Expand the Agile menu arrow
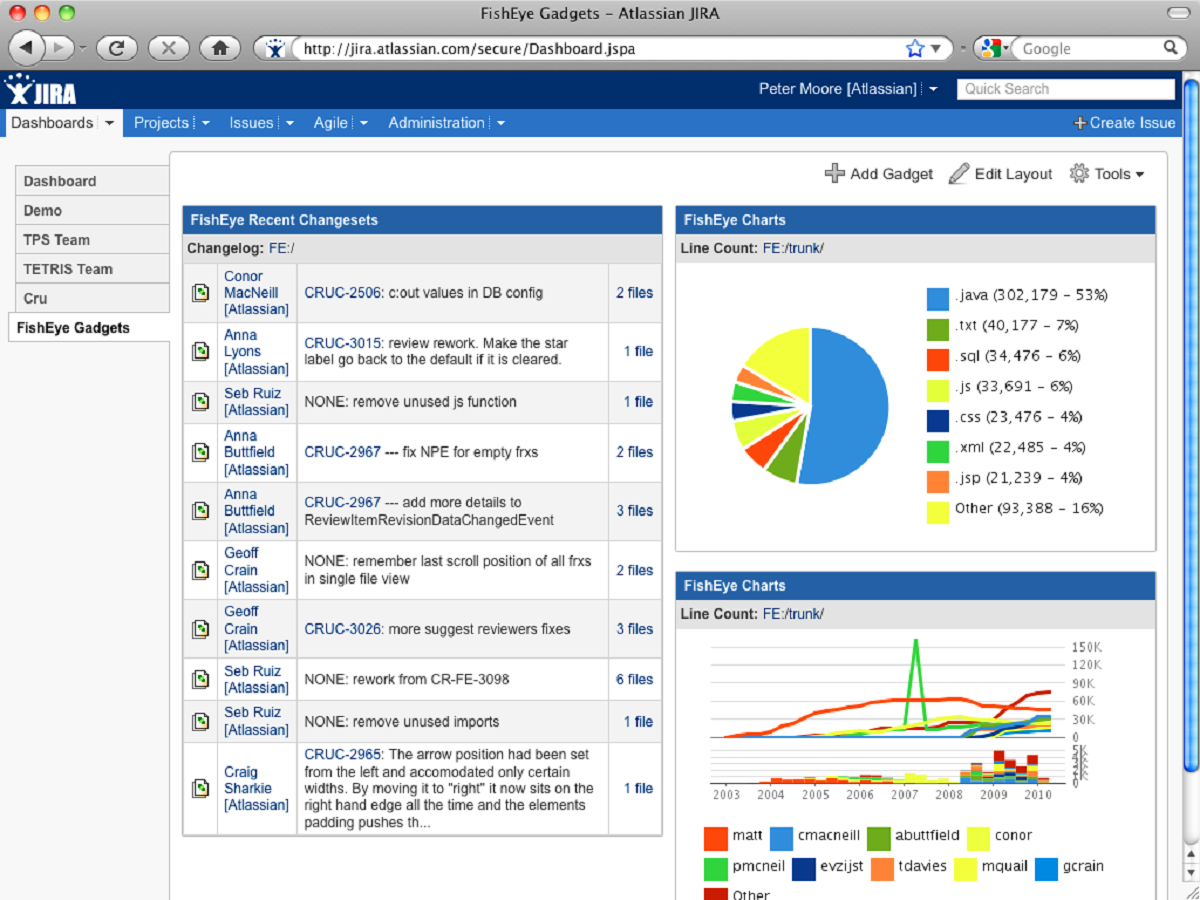This screenshot has width=1200, height=900. coord(364,124)
